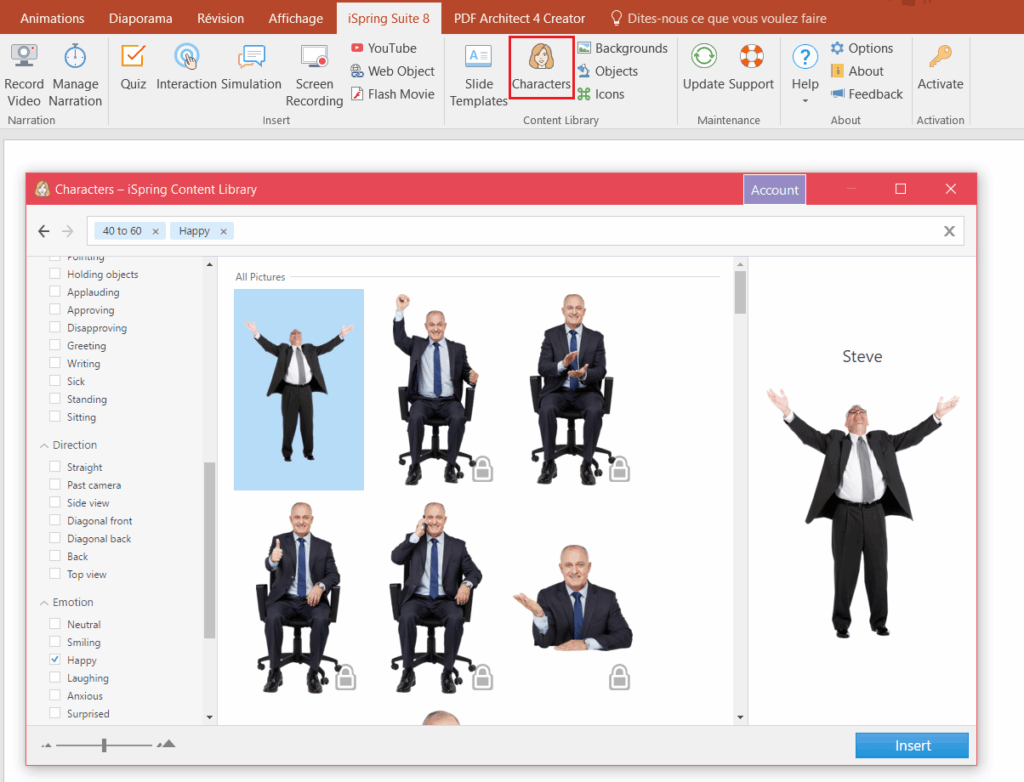Switch to the Affichage ribbon tab
Screen dimensions: 1024x782
click(x=295, y=18)
